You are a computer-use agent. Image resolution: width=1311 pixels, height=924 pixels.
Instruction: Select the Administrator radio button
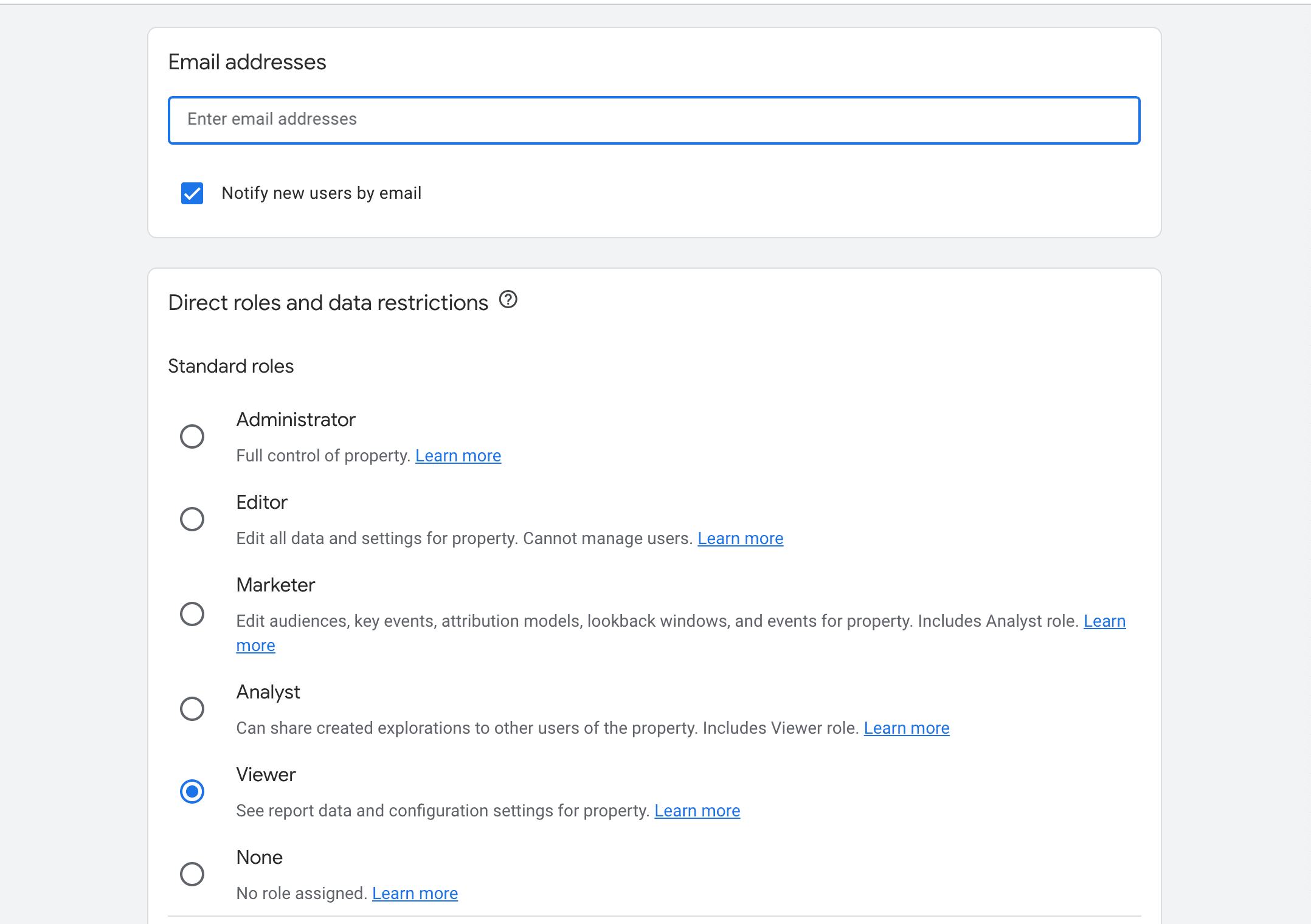click(x=192, y=436)
